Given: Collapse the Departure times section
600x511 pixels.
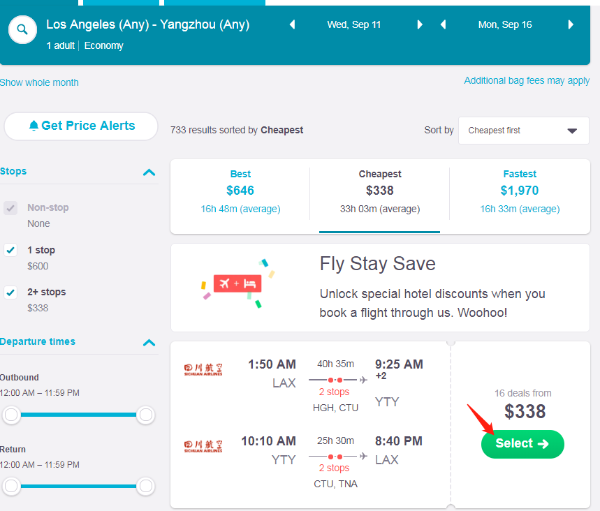Looking at the screenshot, I should 149,342.
